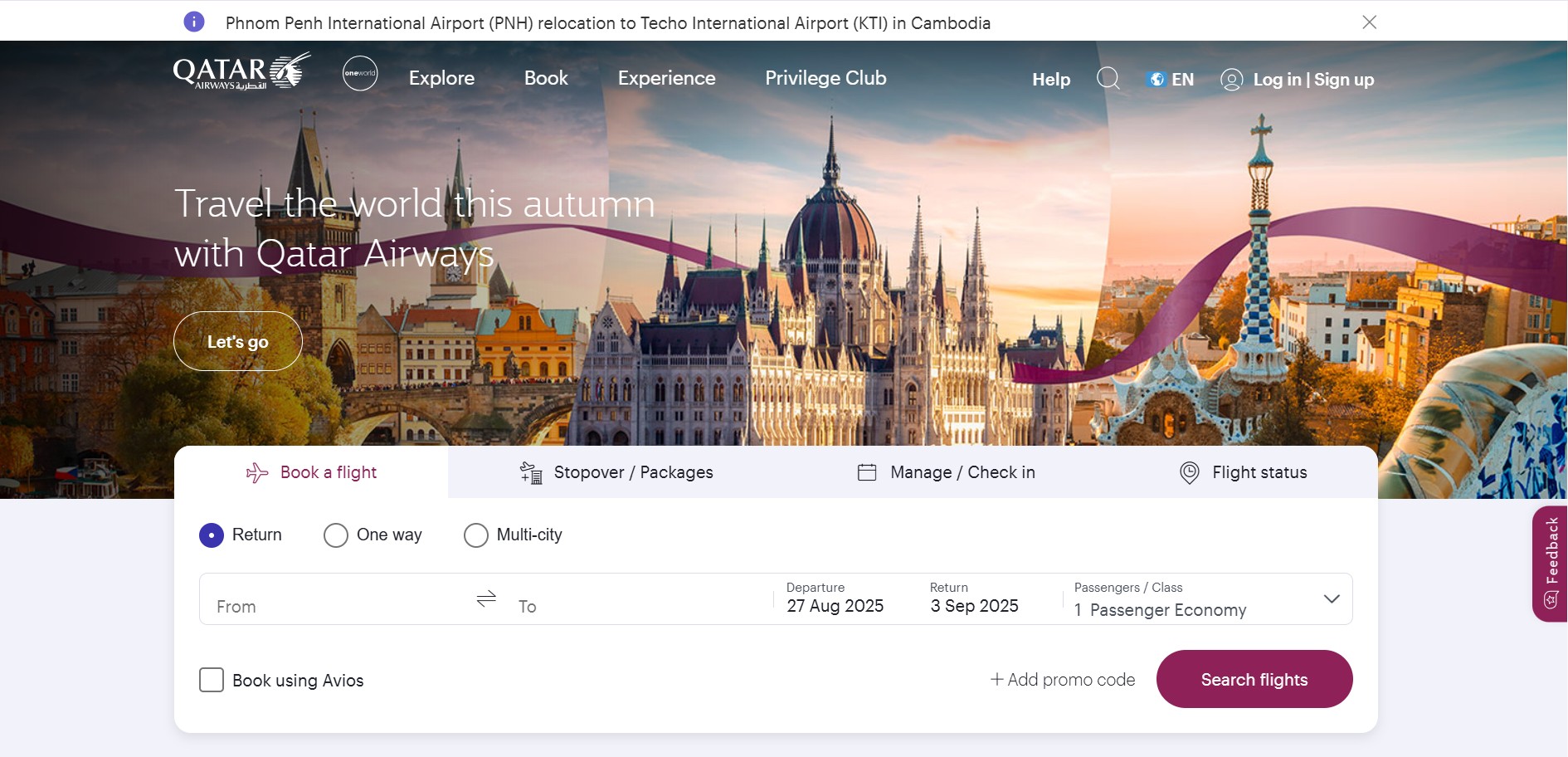Viewport: 1568px width, 757px height.
Task: Click the globe language icon
Action: (x=1157, y=79)
